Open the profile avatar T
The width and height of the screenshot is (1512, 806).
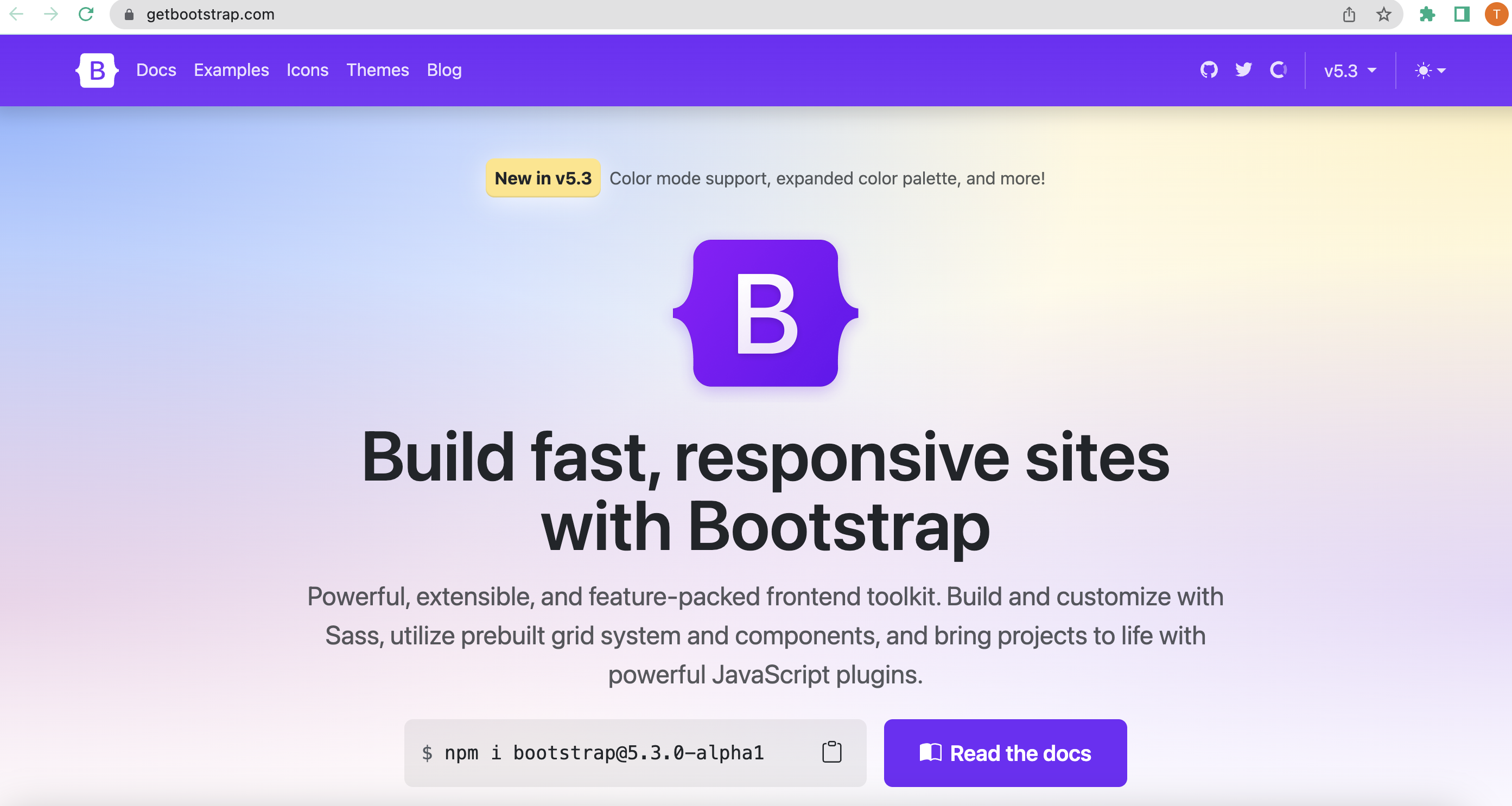1496,14
